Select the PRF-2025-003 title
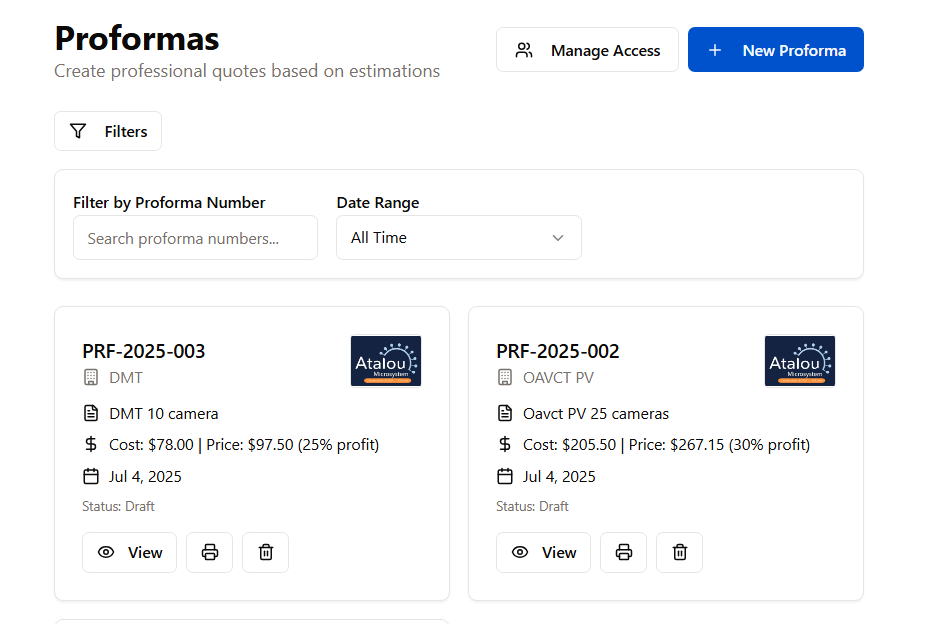 [x=144, y=351]
